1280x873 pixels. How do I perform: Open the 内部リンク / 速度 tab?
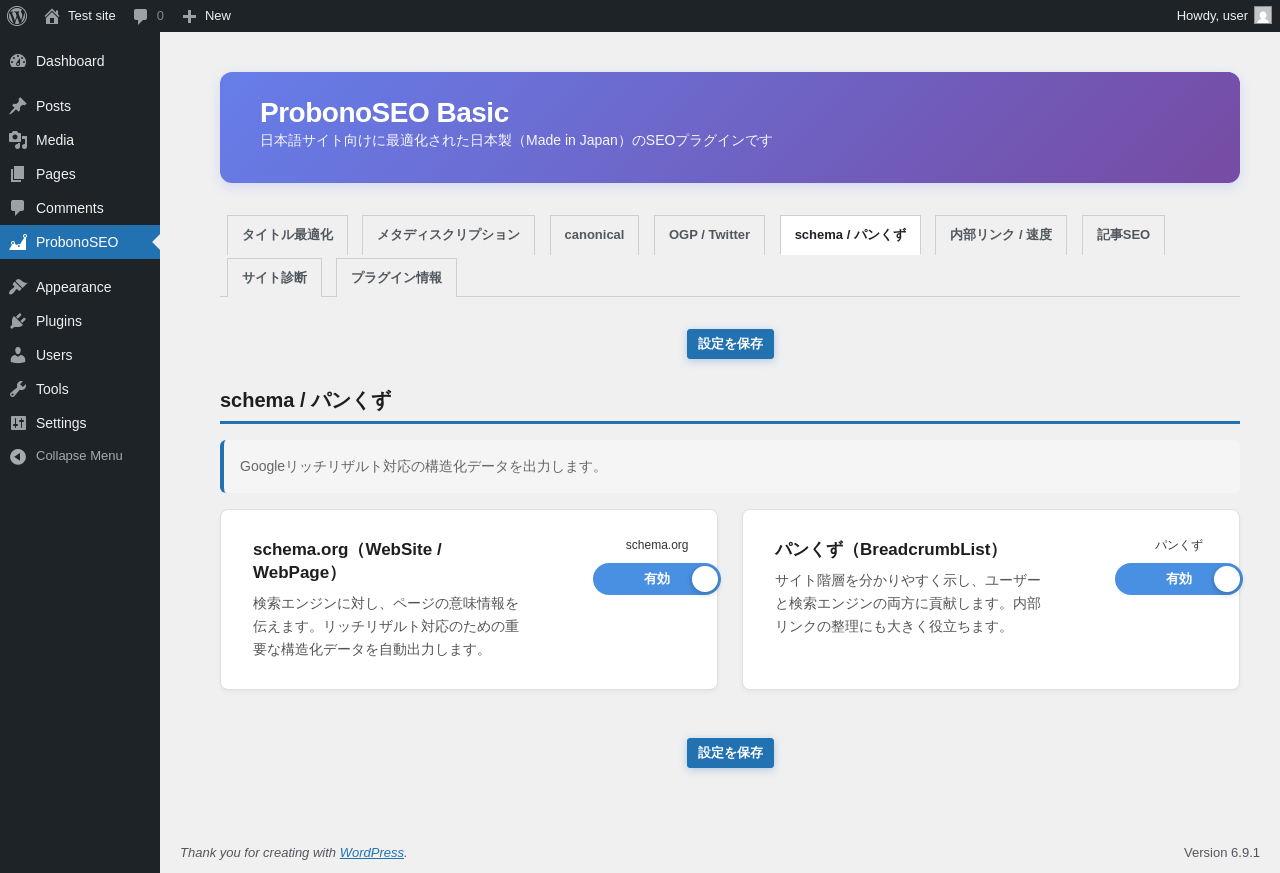point(1001,235)
